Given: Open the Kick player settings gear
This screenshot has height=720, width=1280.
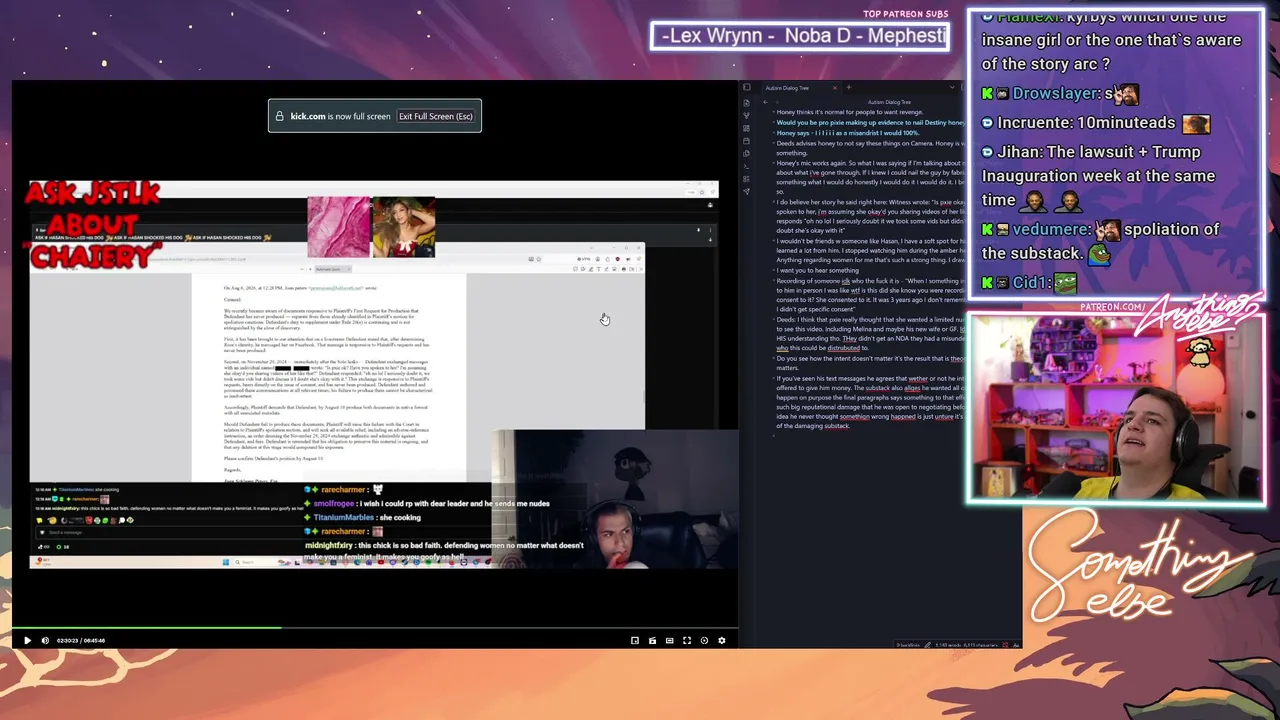Looking at the screenshot, I should pyautogui.click(x=722, y=640).
